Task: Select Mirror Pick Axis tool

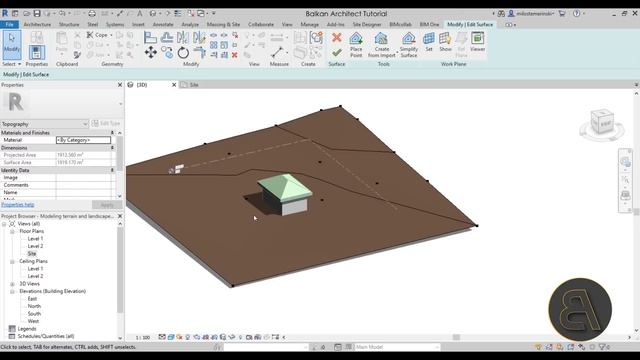Action: (182, 38)
